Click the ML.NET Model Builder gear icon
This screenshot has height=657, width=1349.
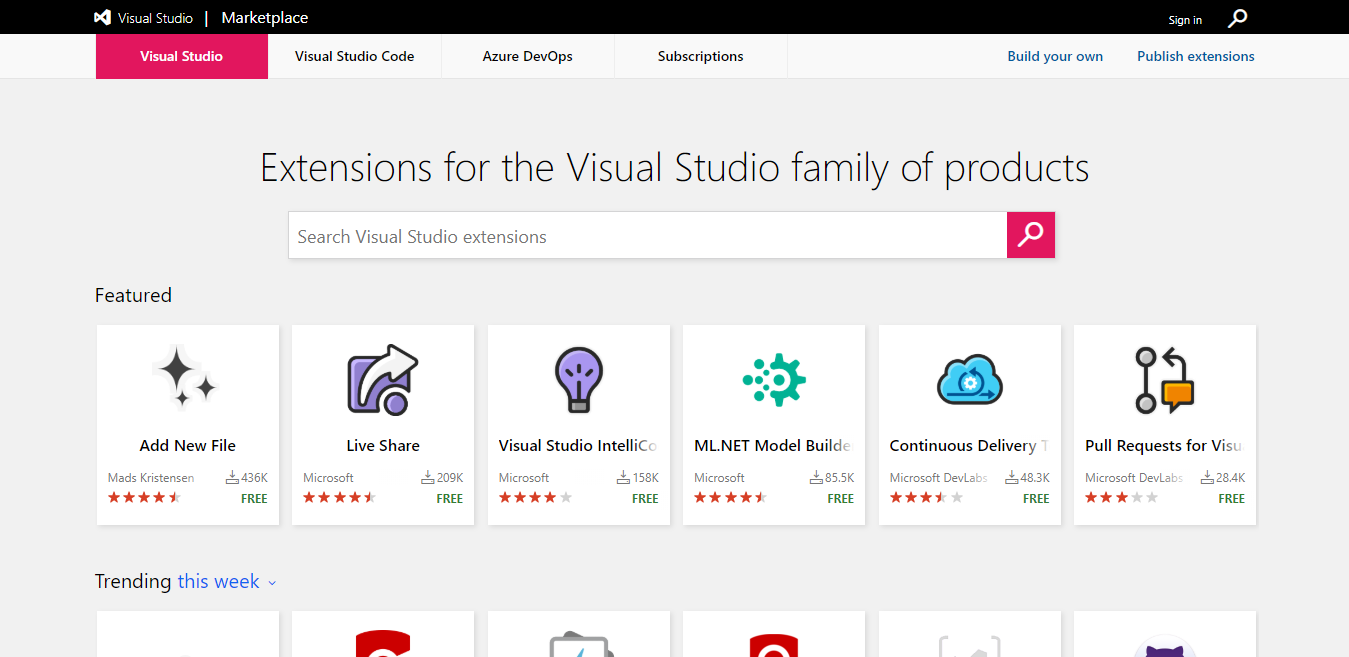click(x=774, y=379)
